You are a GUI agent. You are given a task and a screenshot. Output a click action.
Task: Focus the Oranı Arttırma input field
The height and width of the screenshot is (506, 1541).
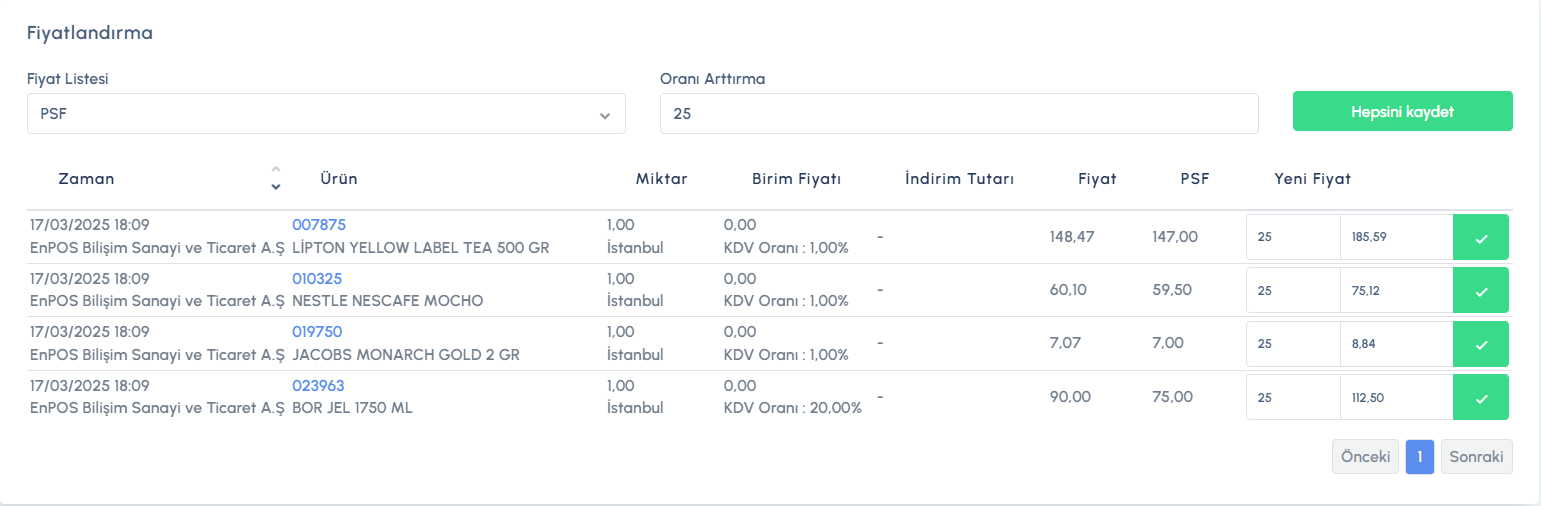click(958, 114)
